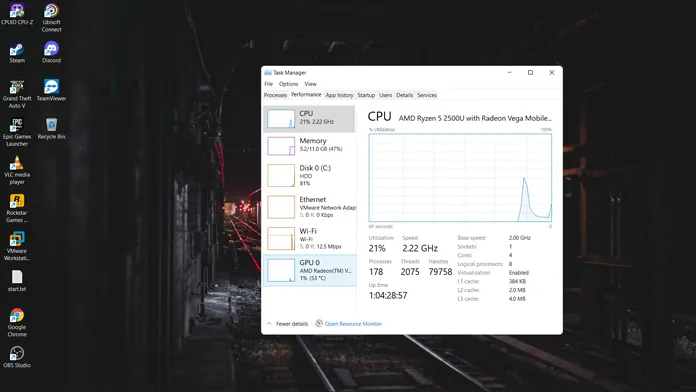The height and width of the screenshot is (392, 696).
Task: Select CPU mini graph in sidebar
Action: 281,119
